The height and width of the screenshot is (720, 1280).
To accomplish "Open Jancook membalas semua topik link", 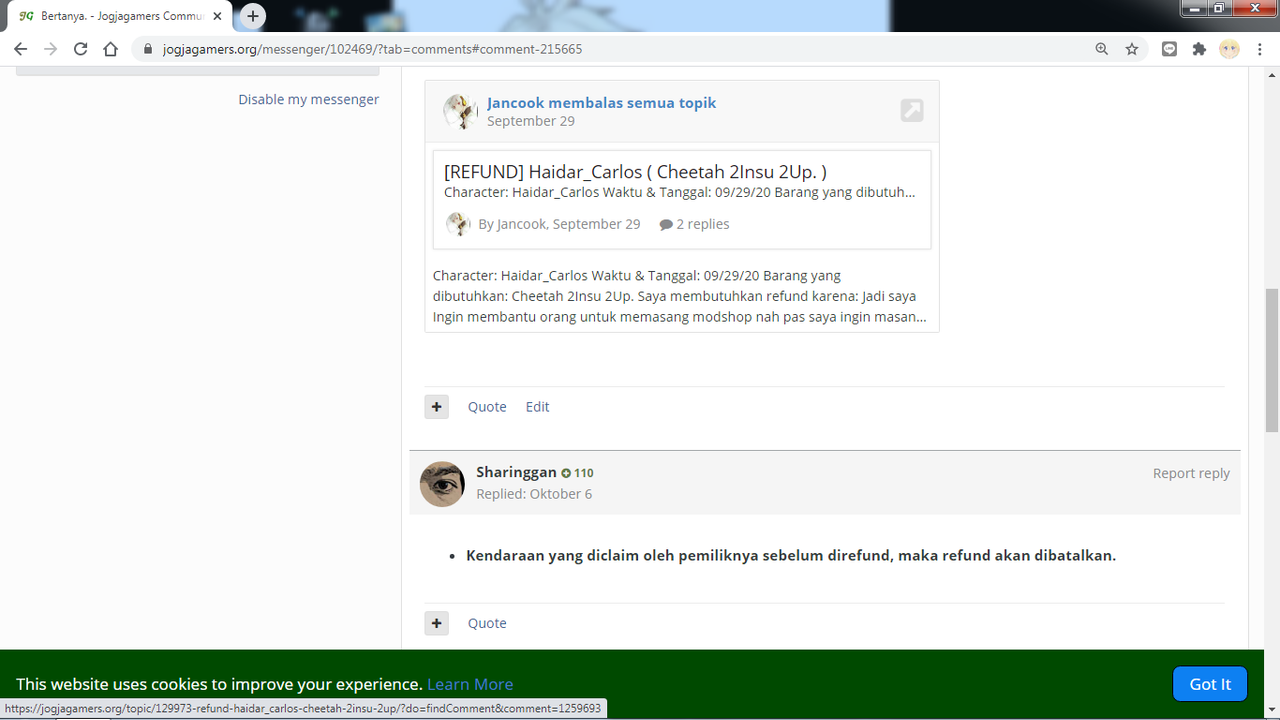I will click(x=601, y=102).
